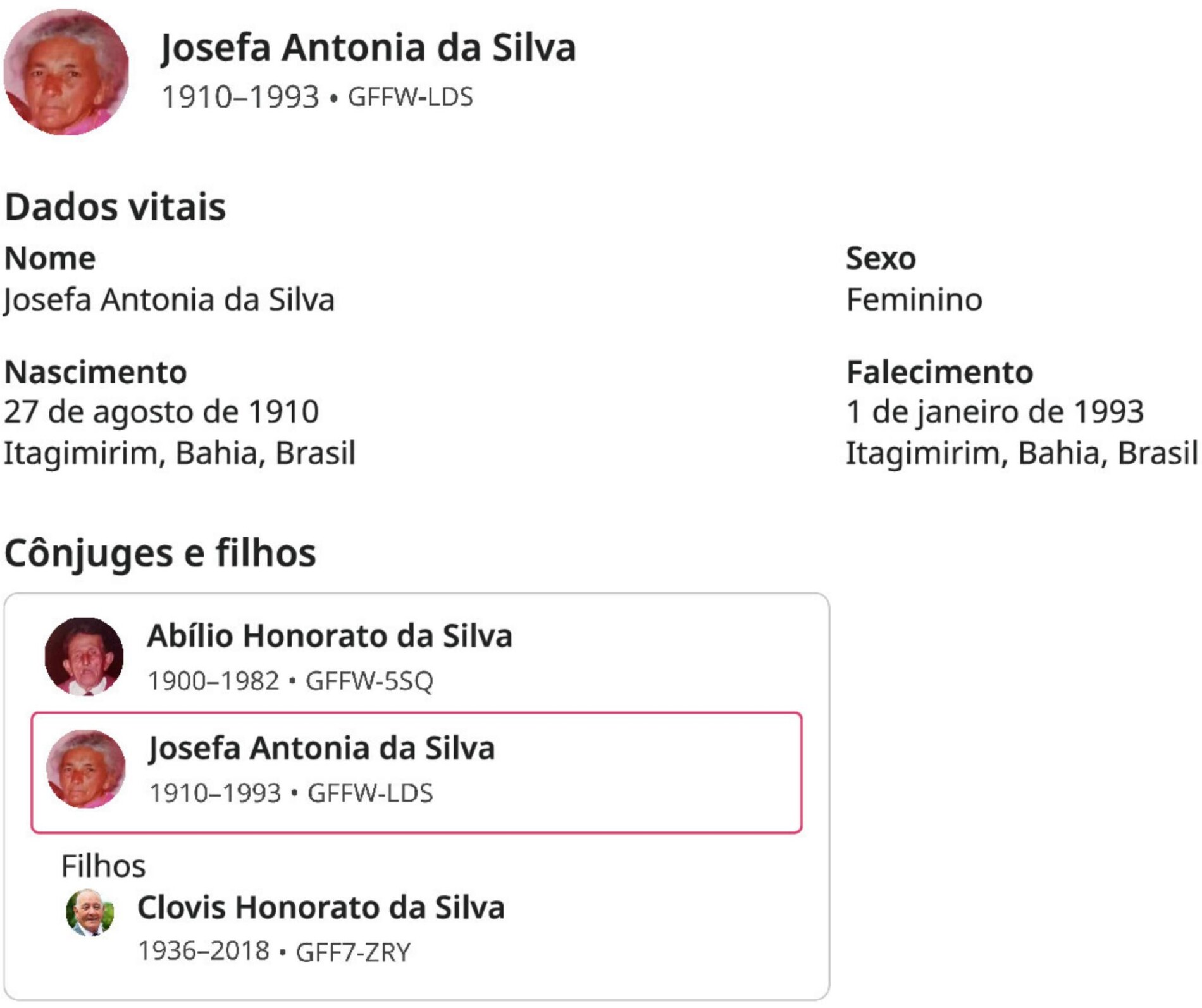This screenshot has width=1202, height=1008.
Task: Click the birthplace under Nascimento
Action: pyautogui.click(x=180, y=453)
